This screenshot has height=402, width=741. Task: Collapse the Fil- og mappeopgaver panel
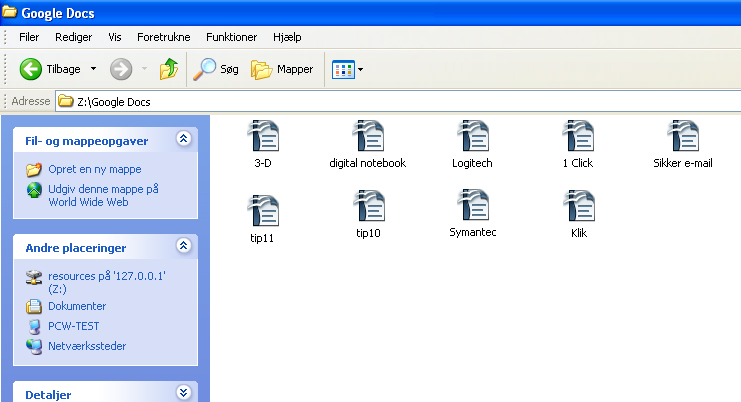click(x=183, y=140)
